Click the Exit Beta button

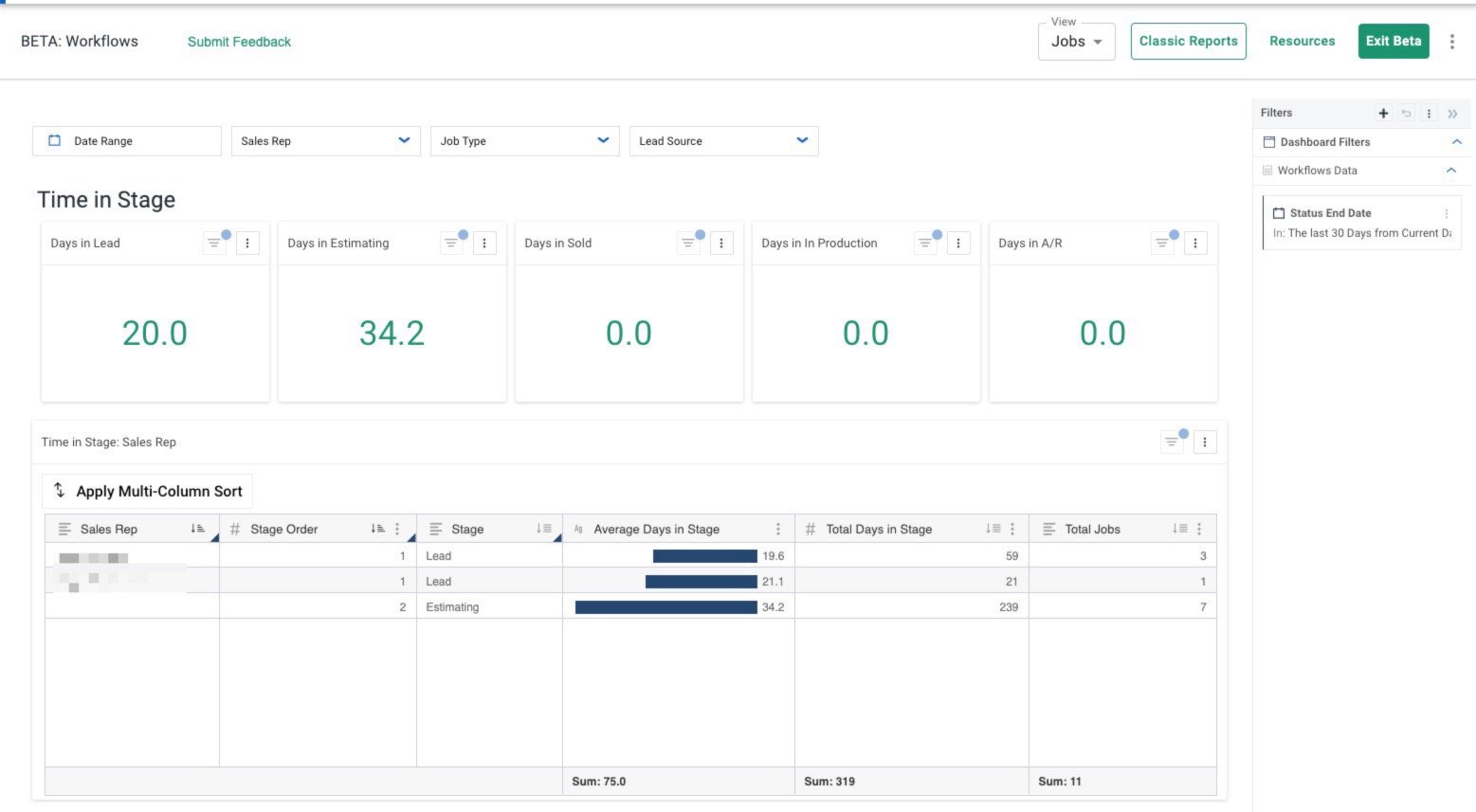[1394, 41]
